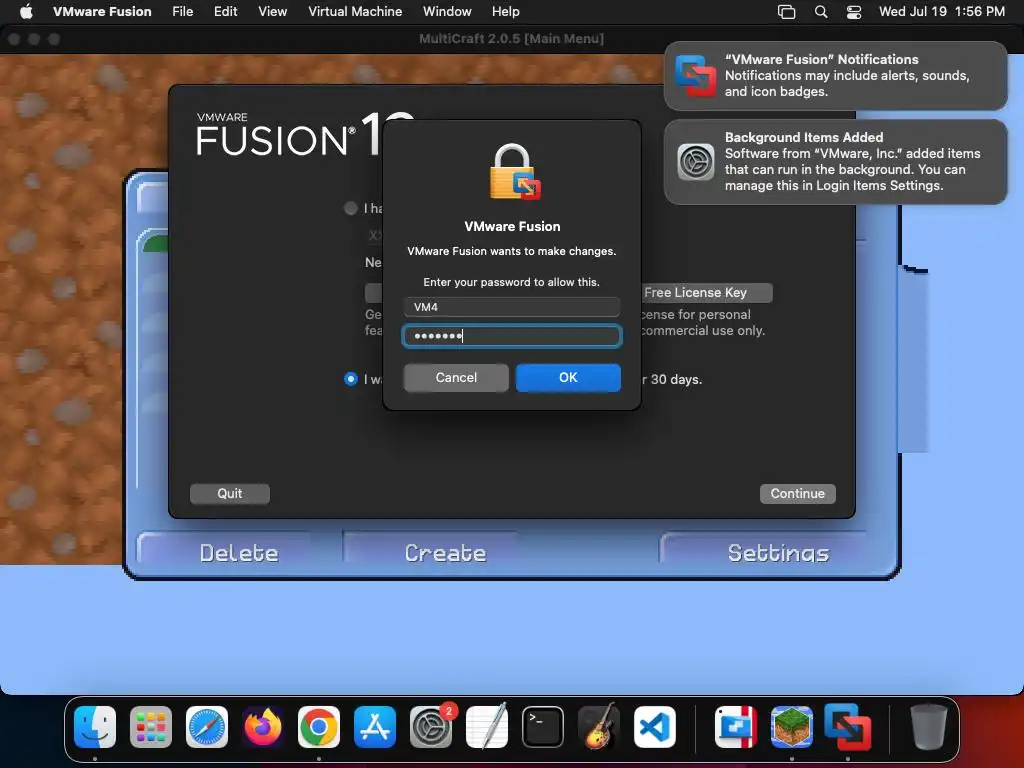1024x768 pixels.
Task: Open the Virtual Machine menu
Action: 355,11
